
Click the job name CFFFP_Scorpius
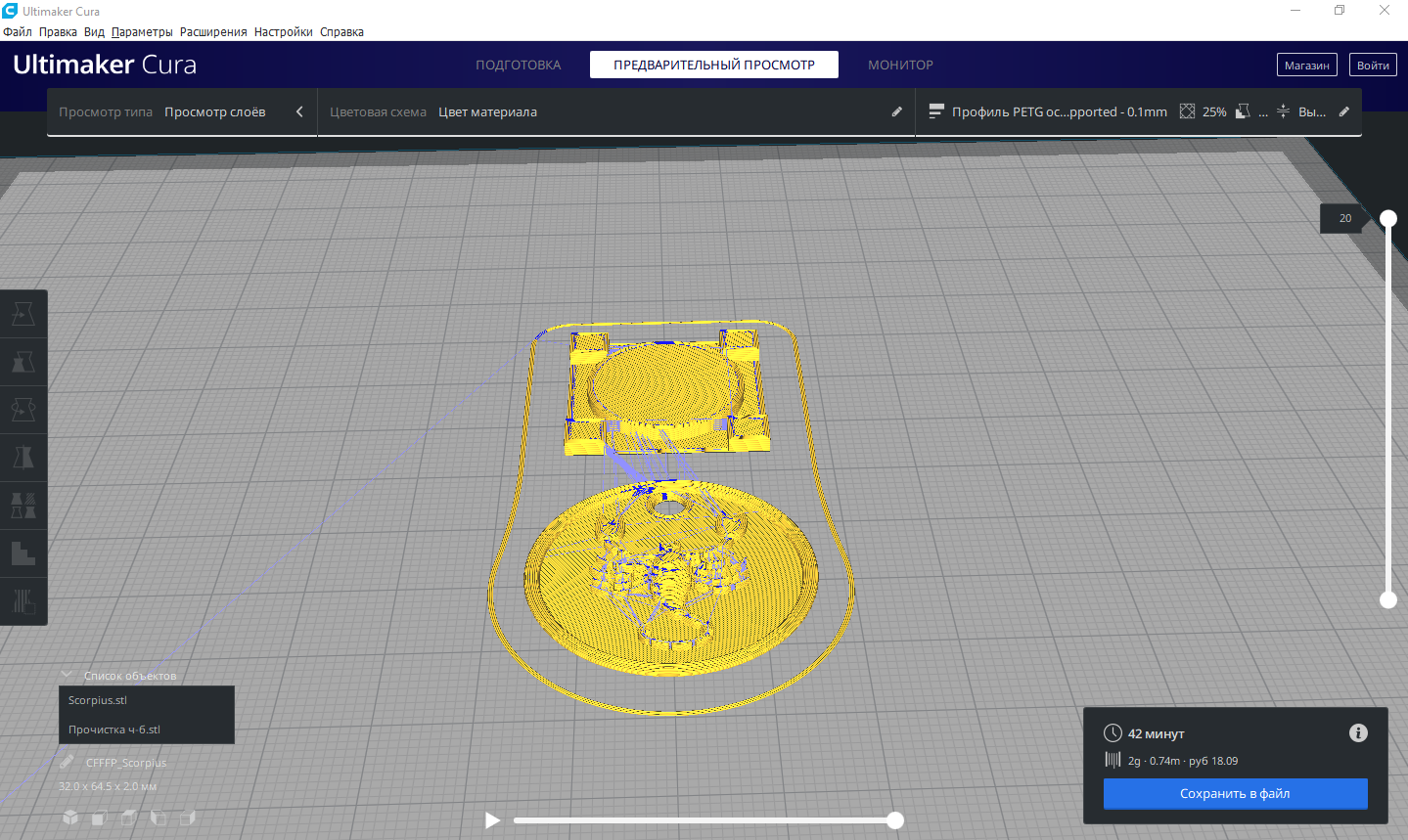[x=126, y=762]
